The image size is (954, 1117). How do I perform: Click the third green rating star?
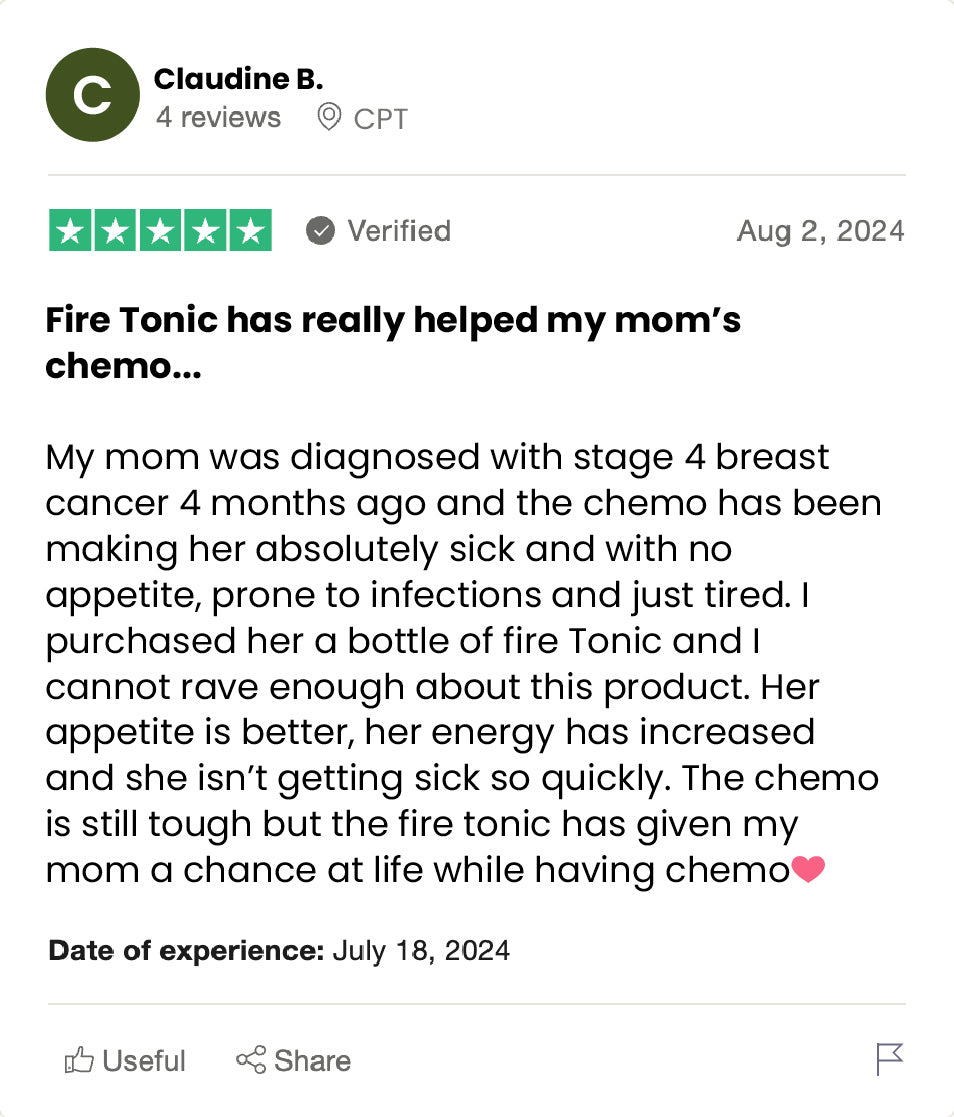160,231
